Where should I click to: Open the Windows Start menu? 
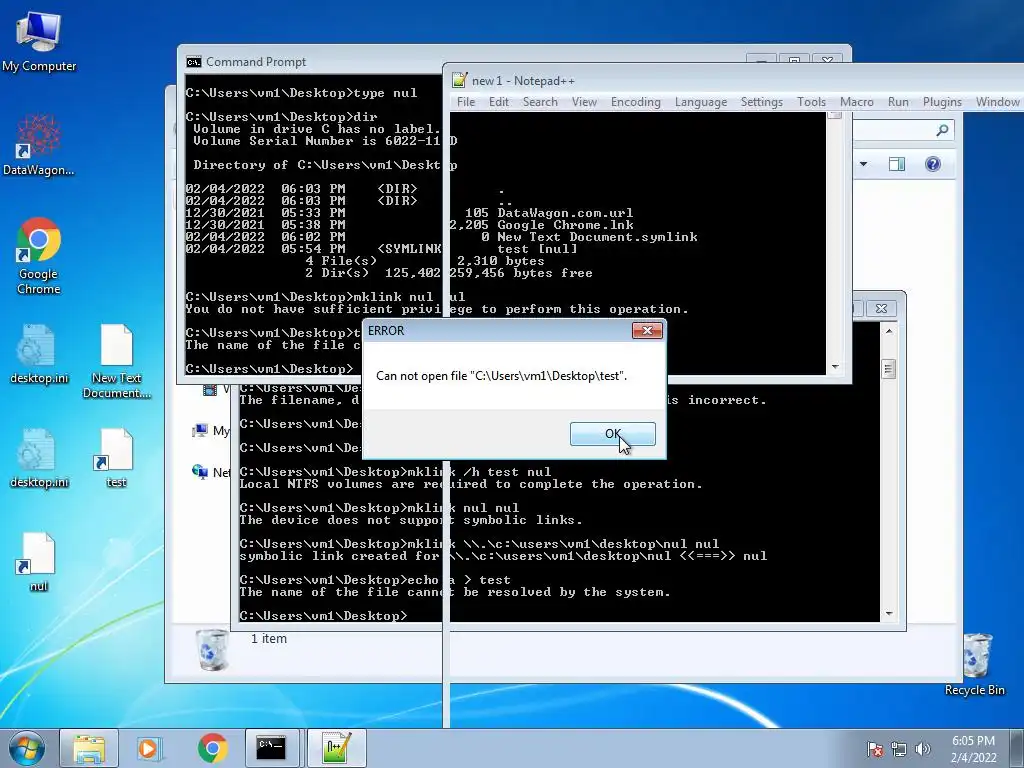(27, 748)
